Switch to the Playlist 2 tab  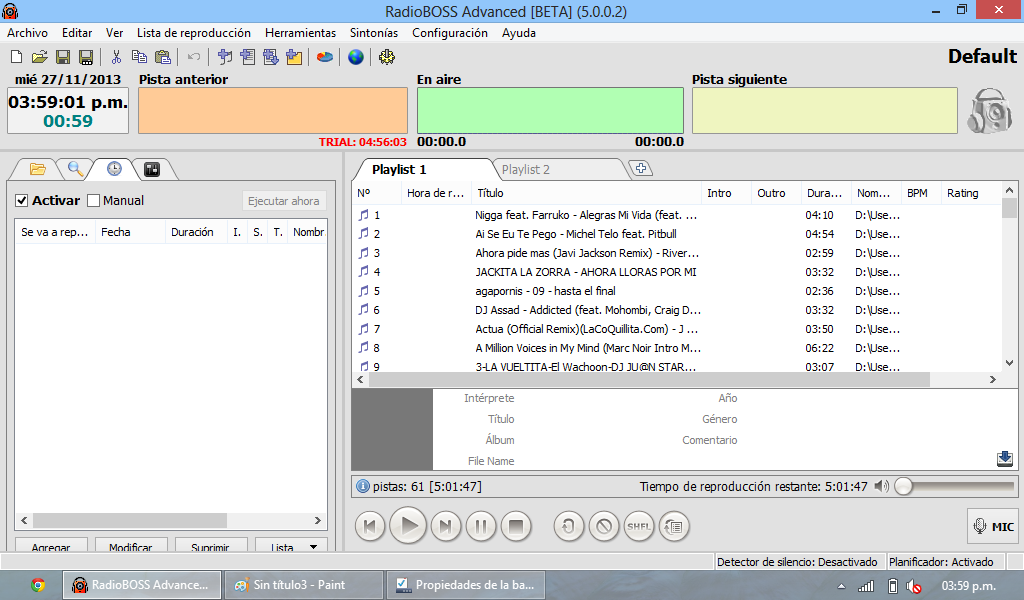(526, 170)
